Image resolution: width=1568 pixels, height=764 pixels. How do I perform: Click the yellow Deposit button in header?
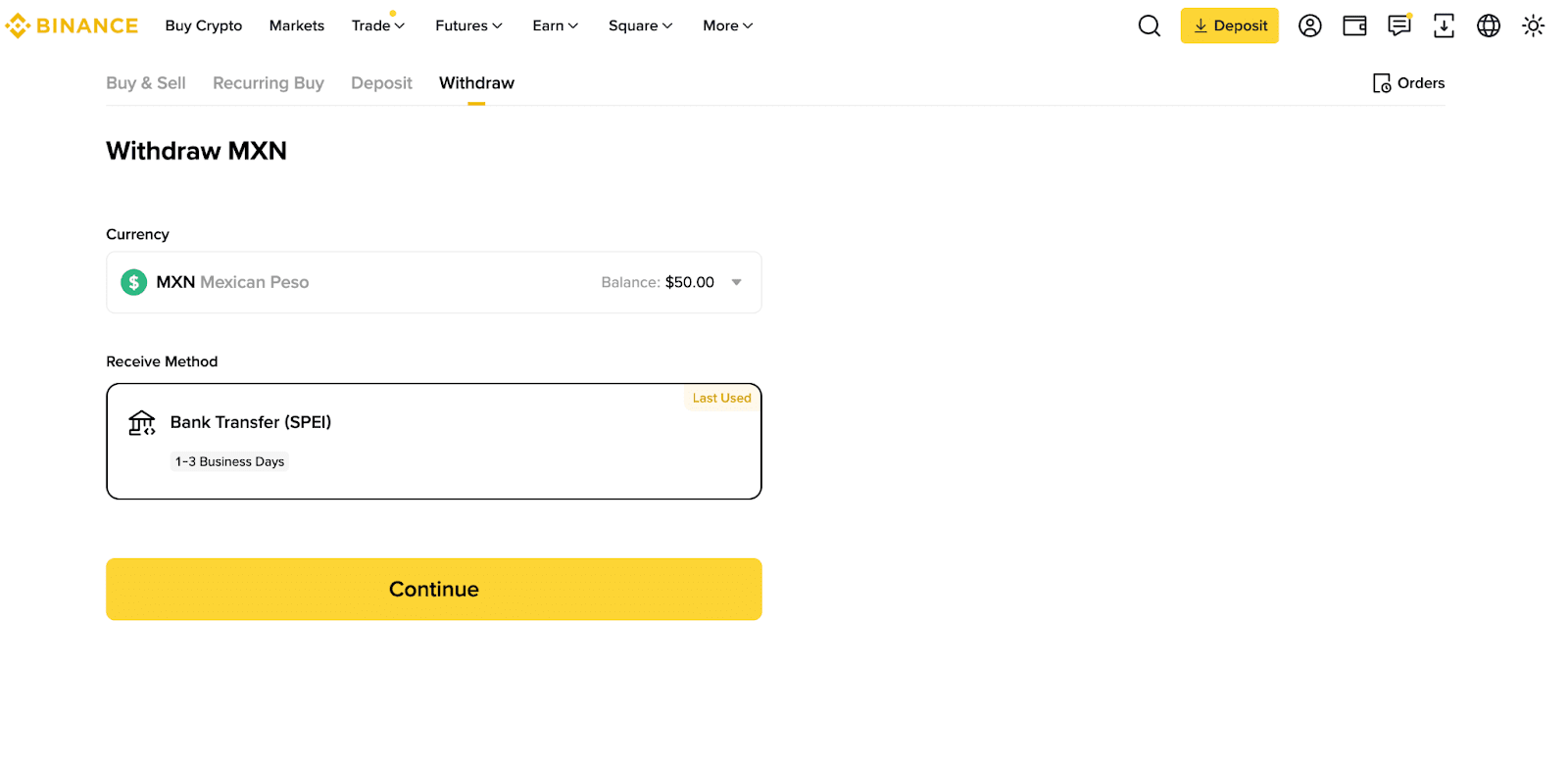coord(1229,25)
